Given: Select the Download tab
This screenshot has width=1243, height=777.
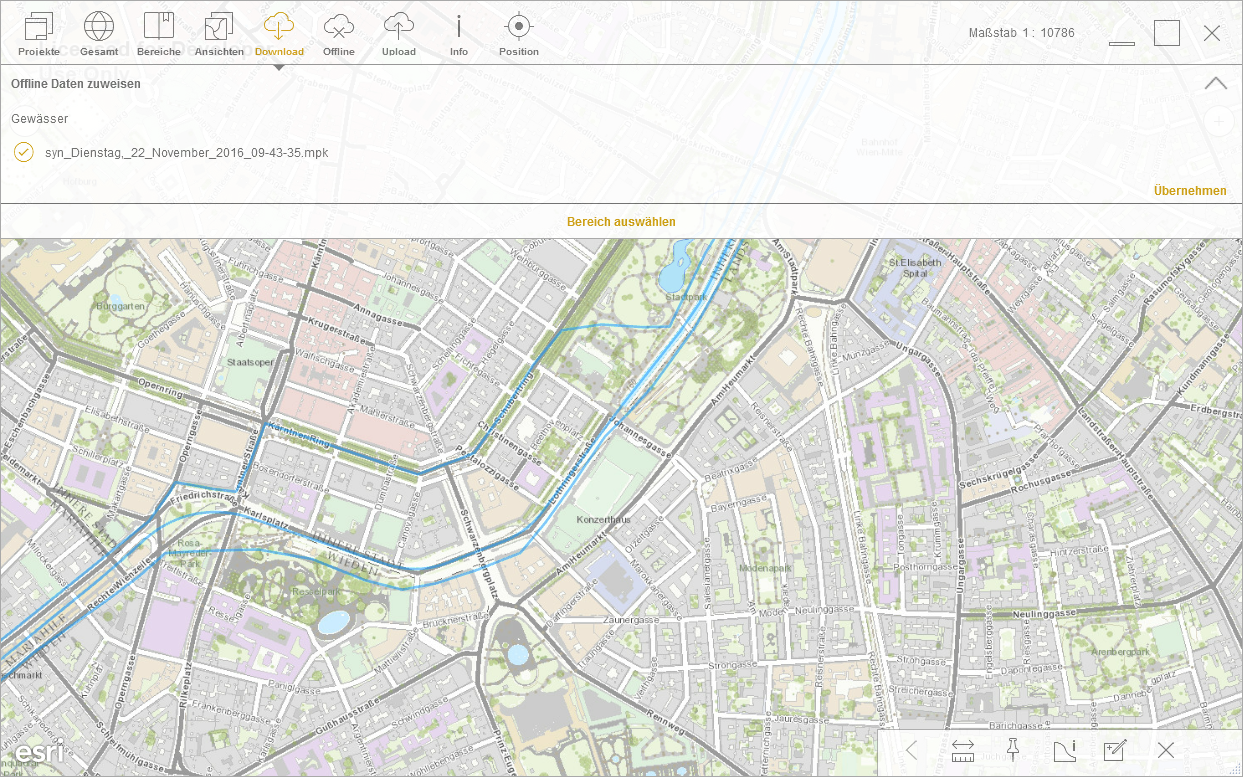Looking at the screenshot, I should click(x=279, y=34).
